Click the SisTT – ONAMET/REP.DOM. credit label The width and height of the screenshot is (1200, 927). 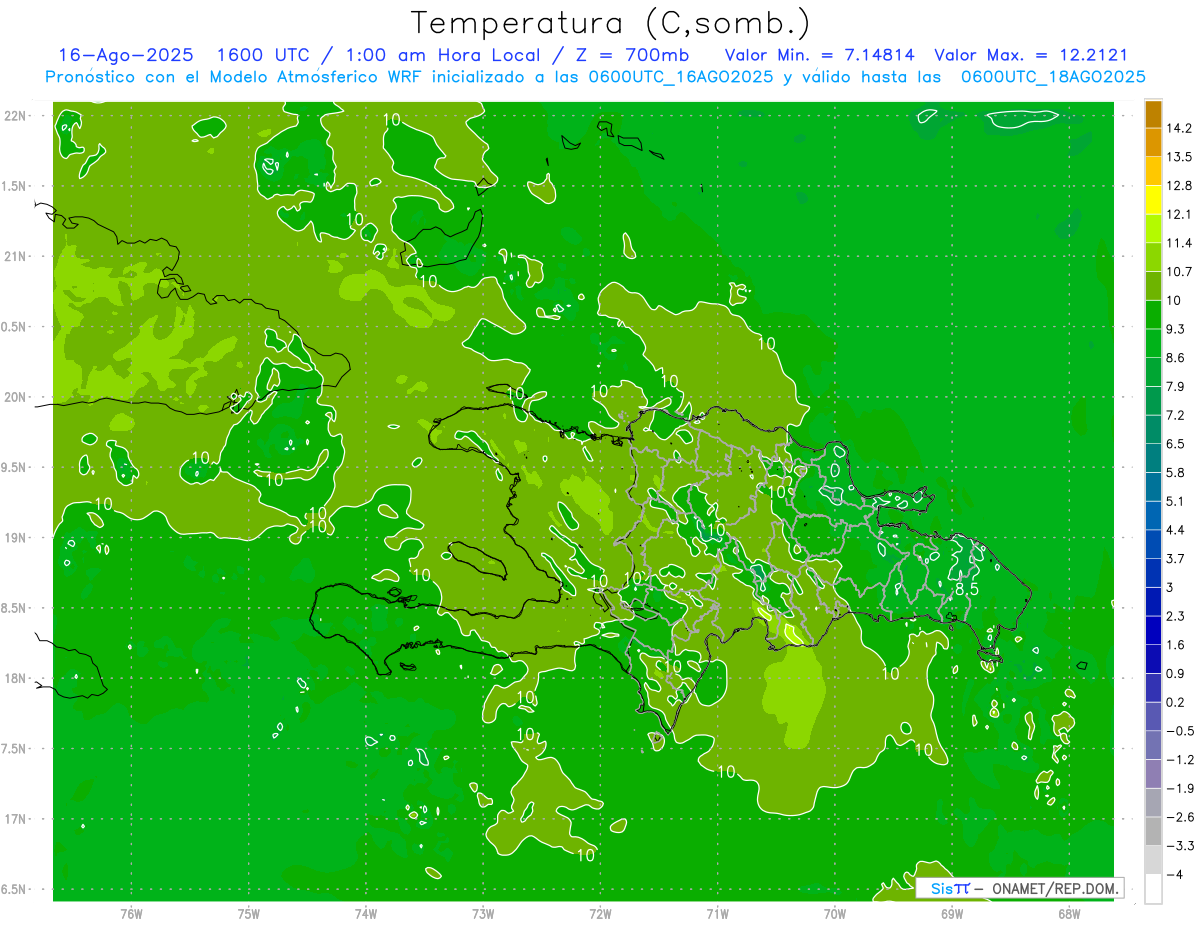(1021, 888)
